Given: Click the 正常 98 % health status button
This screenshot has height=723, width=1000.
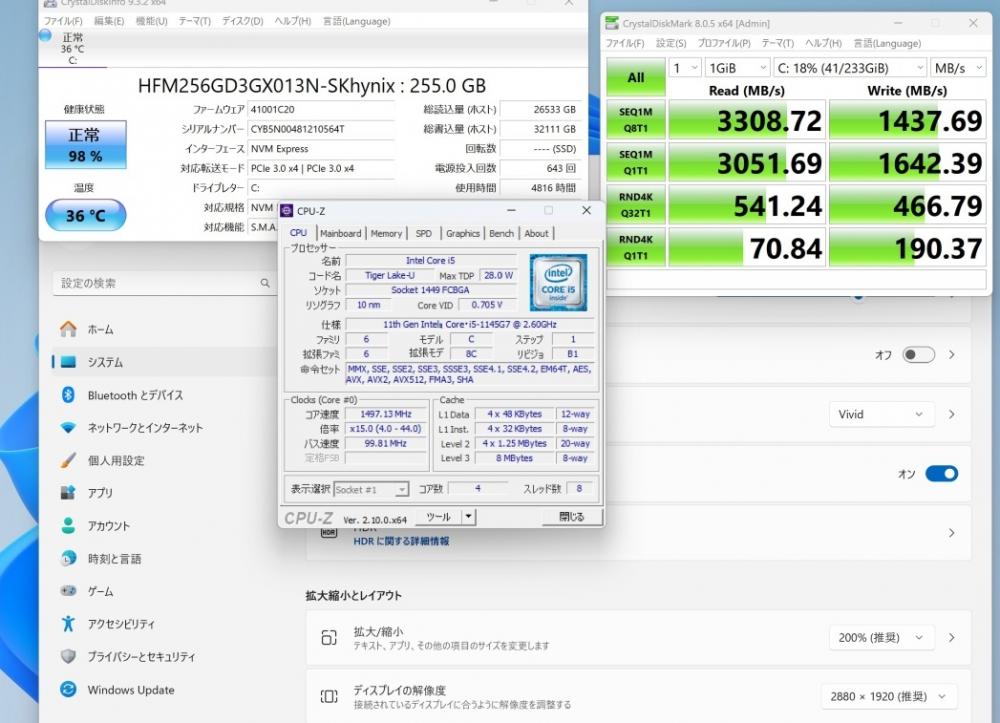Looking at the screenshot, I should (85, 145).
